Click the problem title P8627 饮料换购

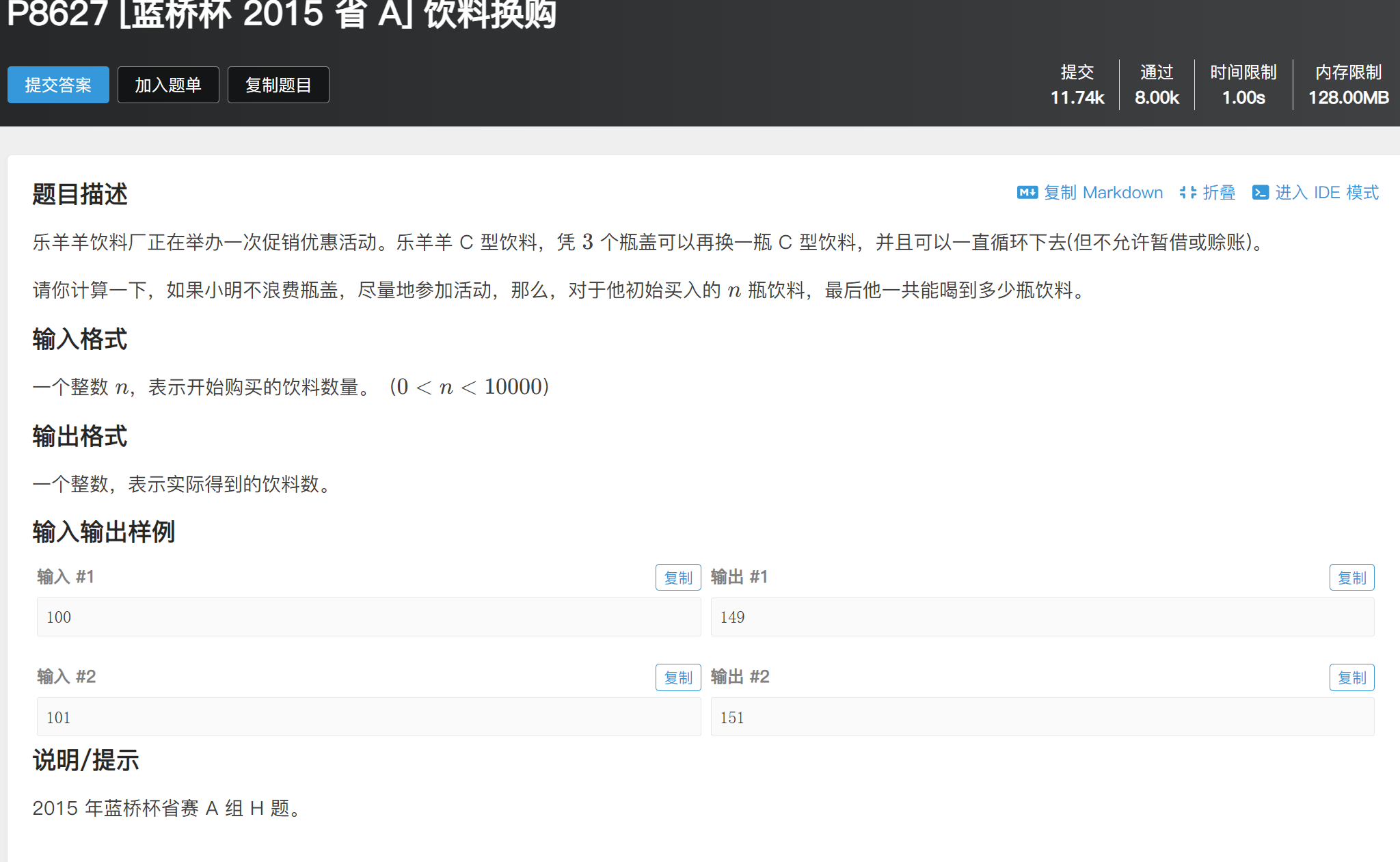pyautogui.click(x=282, y=14)
